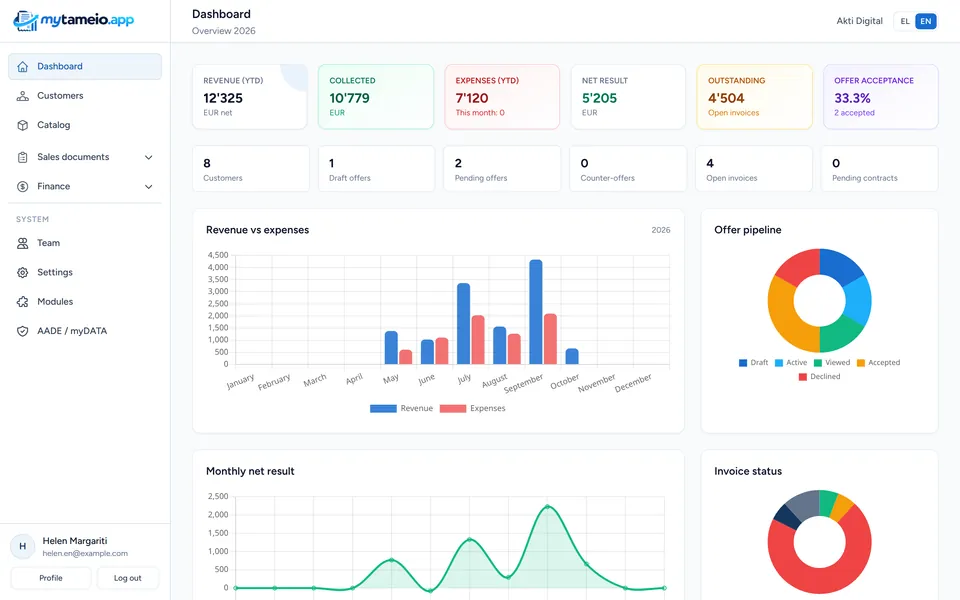Toggle Active in Offer pipeline legend
The width and height of the screenshot is (960, 600).
click(x=791, y=362)
